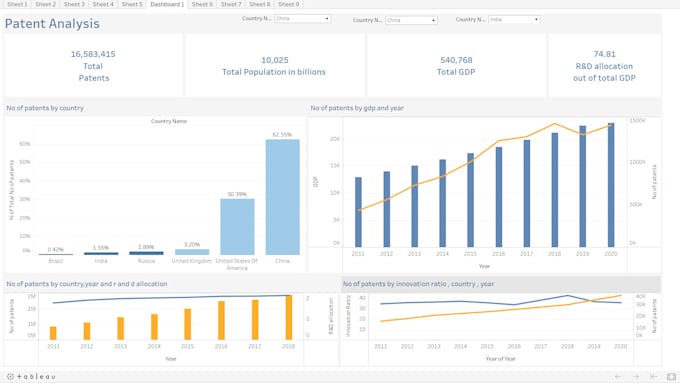Click the 16,583,415 Total Patents card
680x383 pixels.
click(93, 66)
